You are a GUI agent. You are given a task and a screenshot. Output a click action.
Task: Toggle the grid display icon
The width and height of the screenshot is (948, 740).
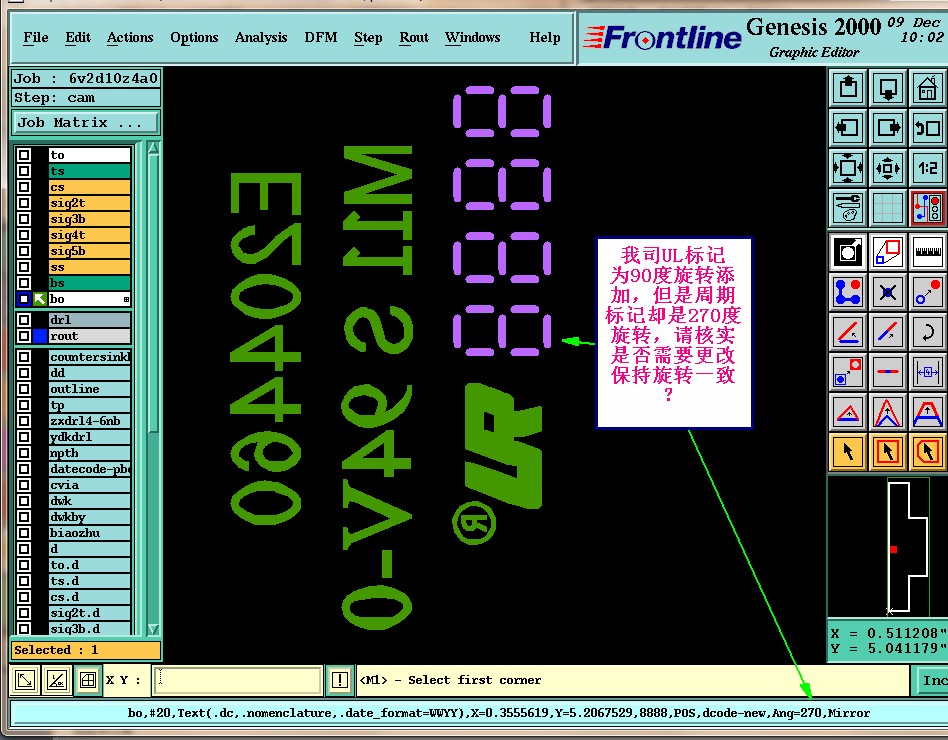tap(888, 207)
